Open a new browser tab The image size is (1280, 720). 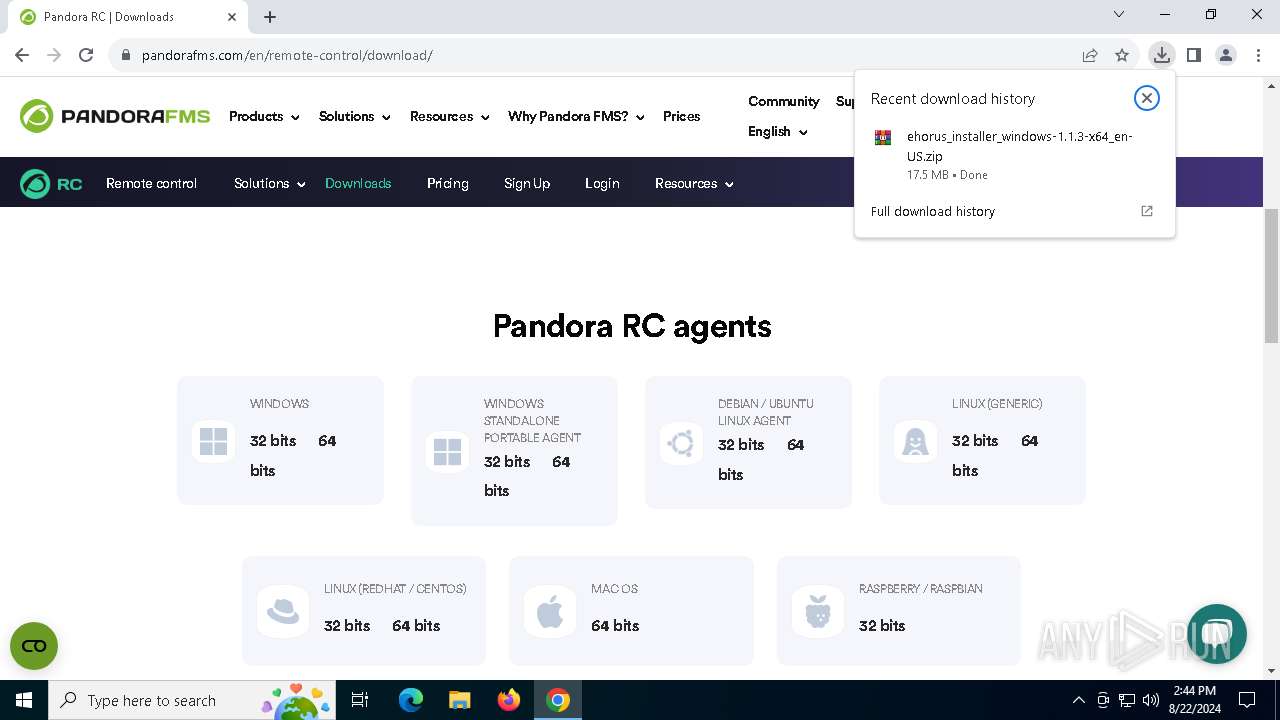pyautogui.click(x=270, y=17)
